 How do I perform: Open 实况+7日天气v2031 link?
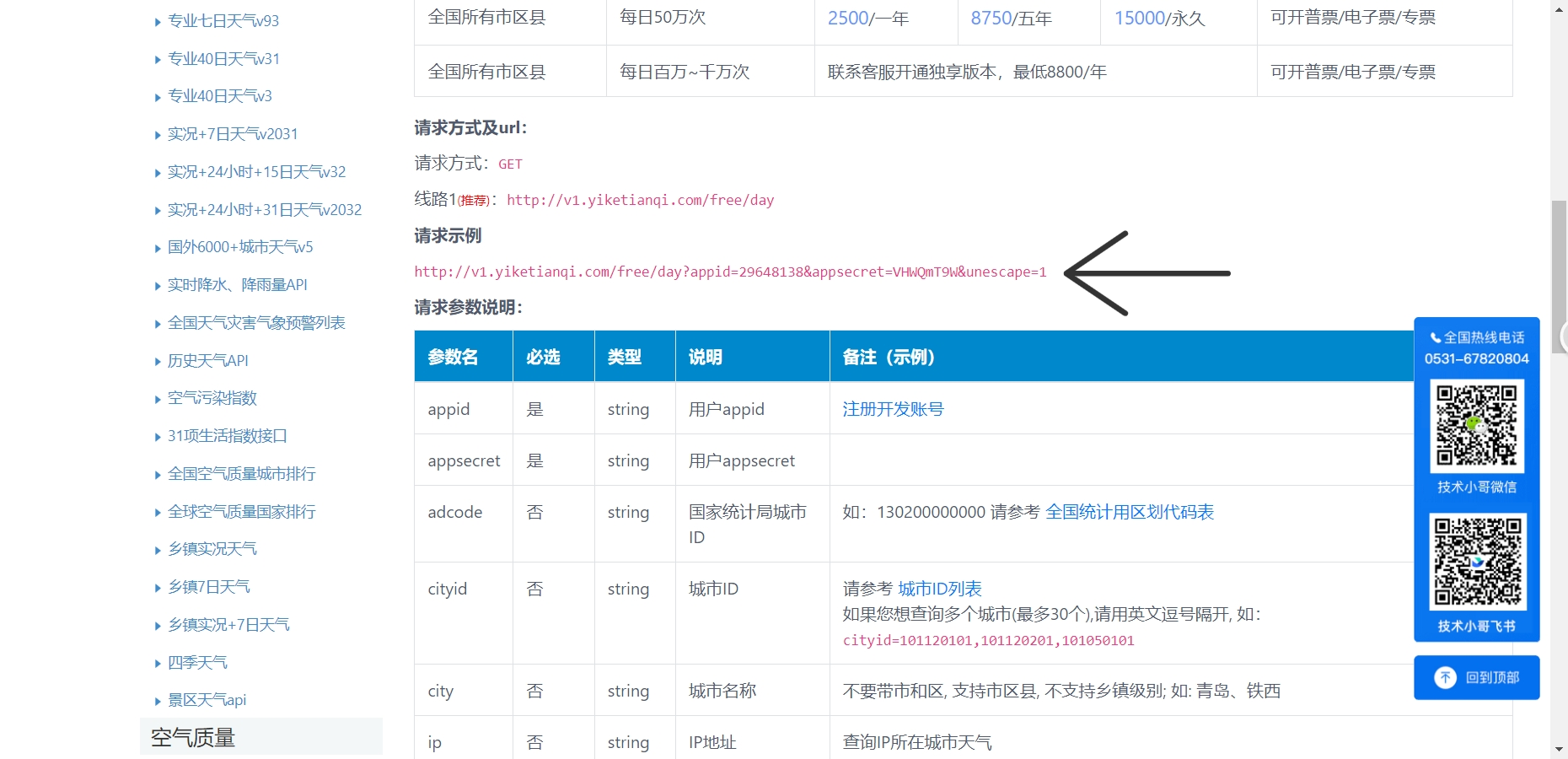coord(233,134)
